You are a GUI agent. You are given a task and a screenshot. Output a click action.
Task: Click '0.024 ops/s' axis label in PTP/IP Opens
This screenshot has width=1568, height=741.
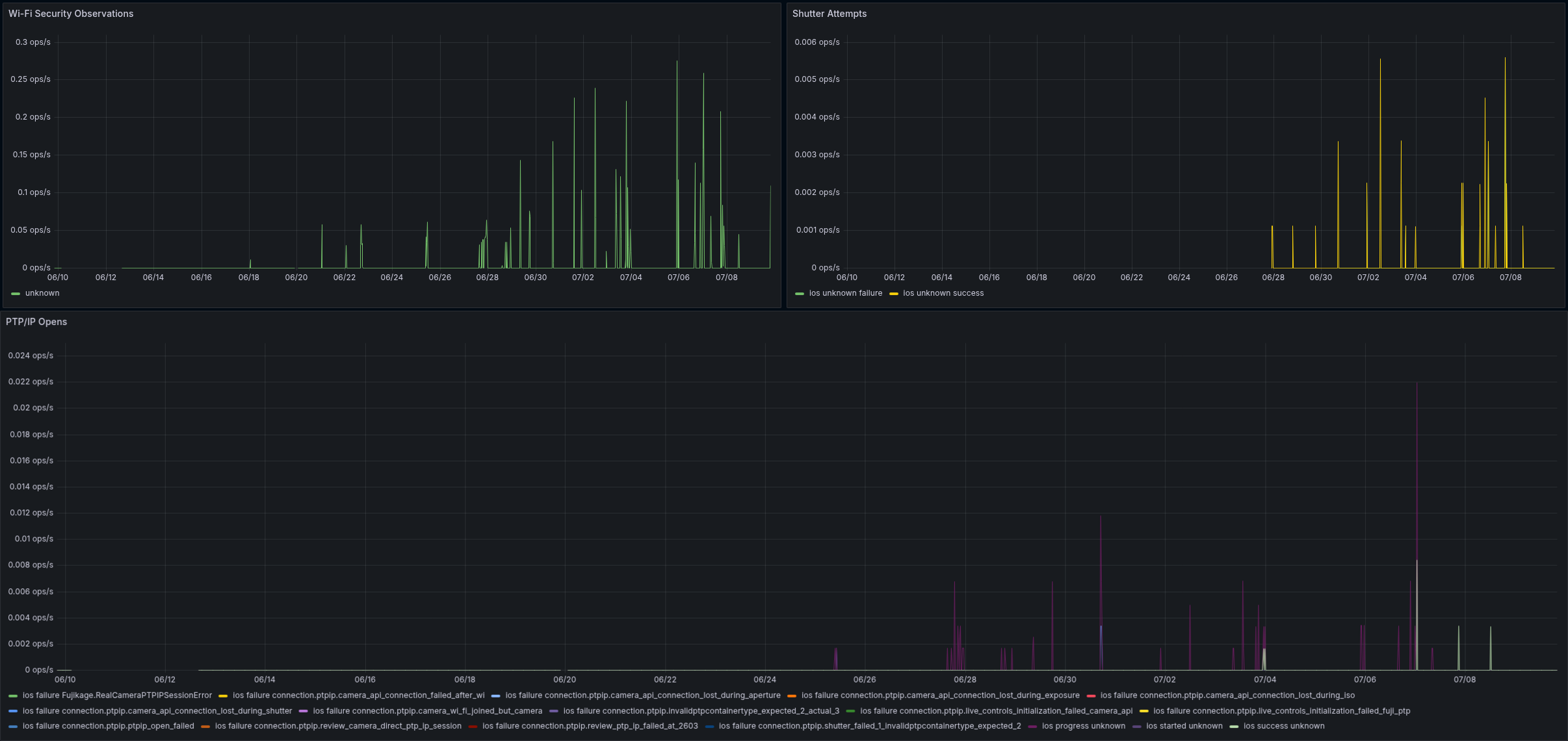pyautogui.click(x=31, y=356)
